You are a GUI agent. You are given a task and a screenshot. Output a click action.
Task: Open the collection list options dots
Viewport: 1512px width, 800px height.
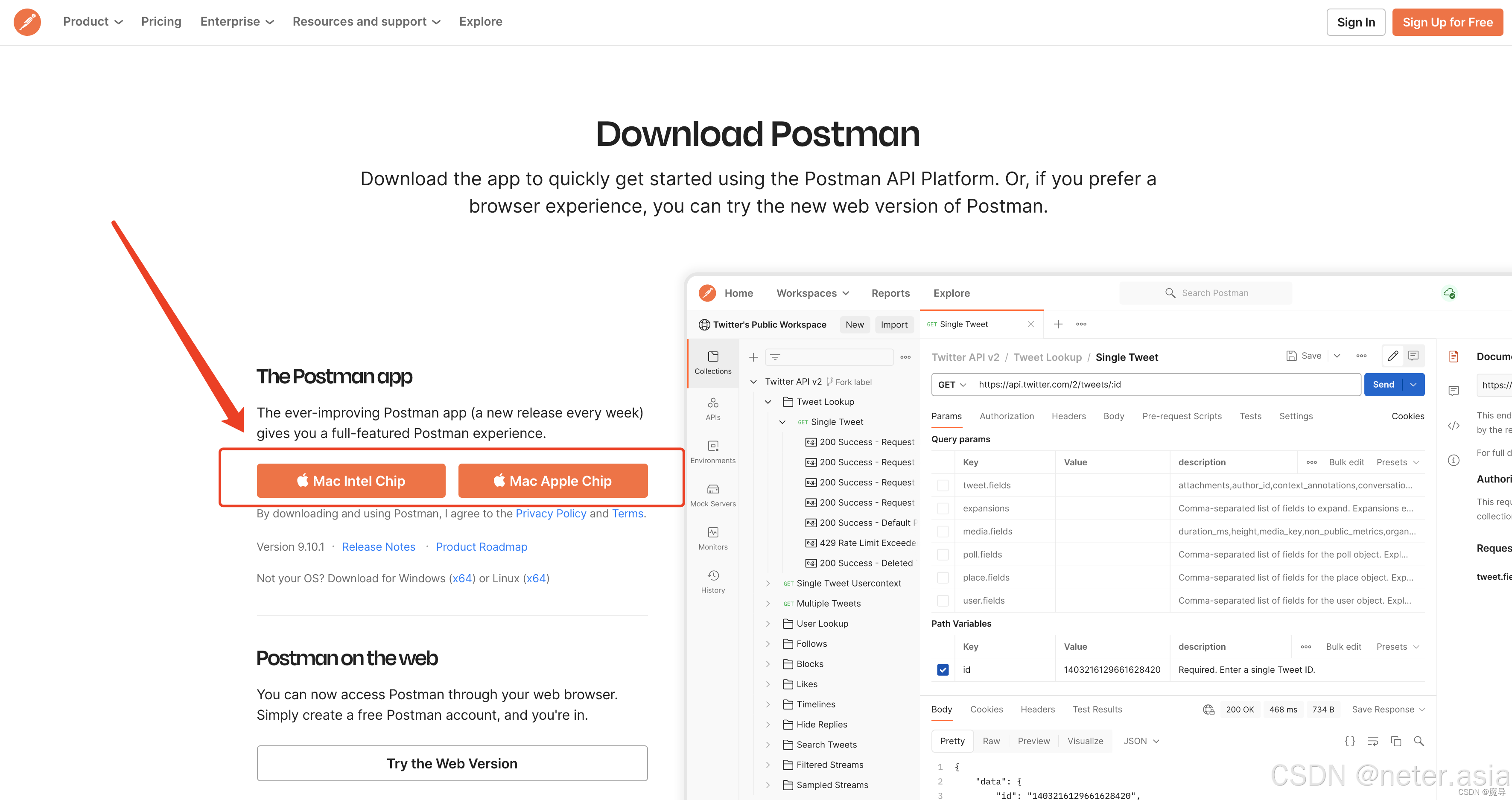point(905,357)
